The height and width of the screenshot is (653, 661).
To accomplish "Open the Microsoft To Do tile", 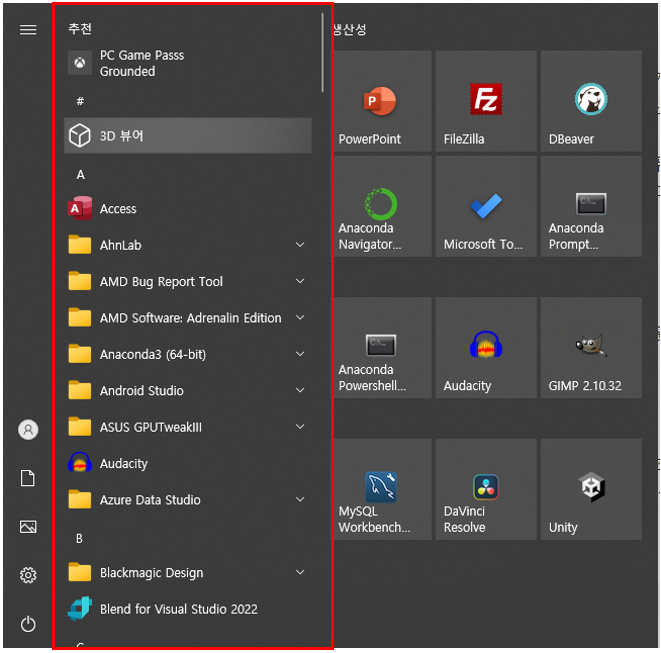I will 486,206.
